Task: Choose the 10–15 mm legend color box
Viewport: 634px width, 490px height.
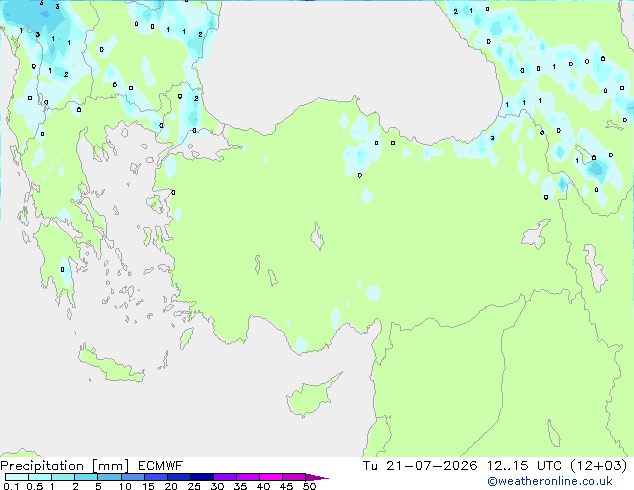Action: (x=132, y=477)
